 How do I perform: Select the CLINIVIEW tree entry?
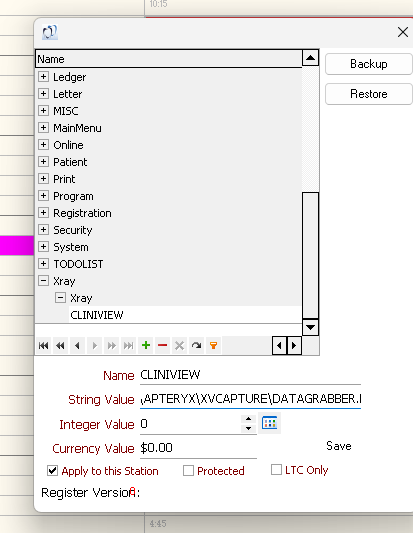97,315
